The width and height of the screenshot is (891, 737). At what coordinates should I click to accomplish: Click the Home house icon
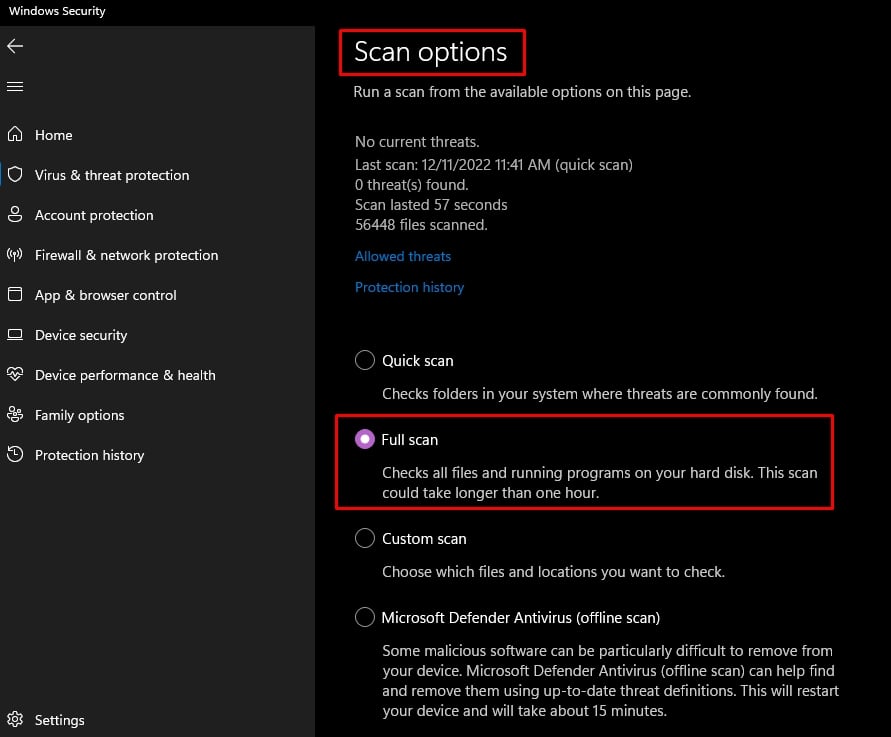(15, 135)
